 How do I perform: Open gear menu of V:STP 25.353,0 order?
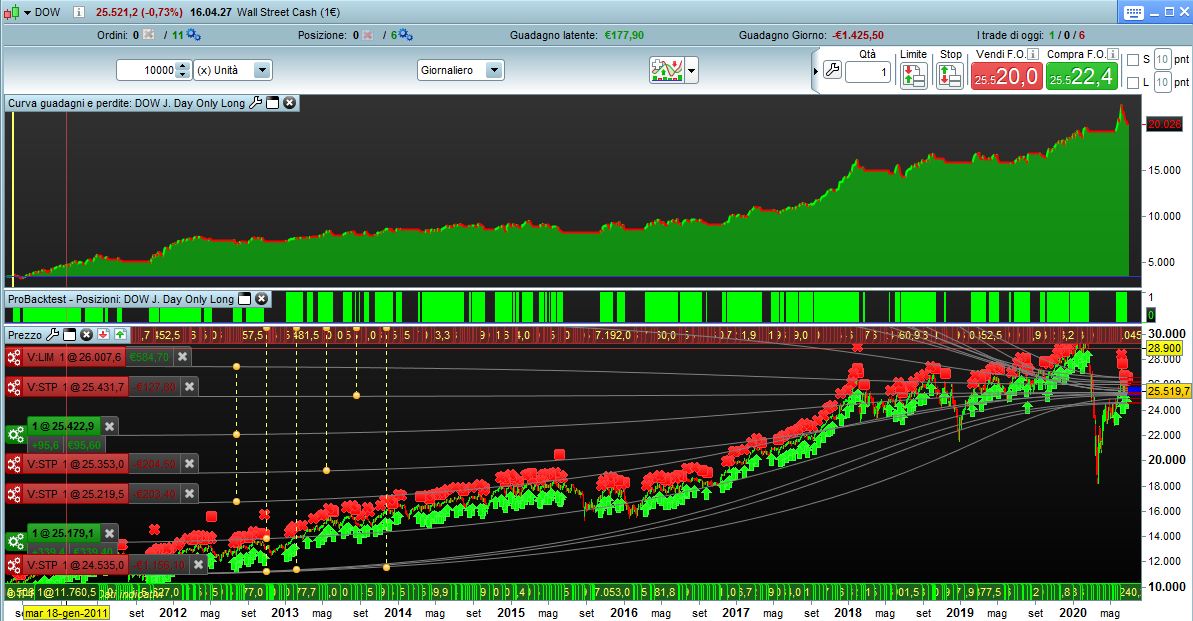coord(14,463)
